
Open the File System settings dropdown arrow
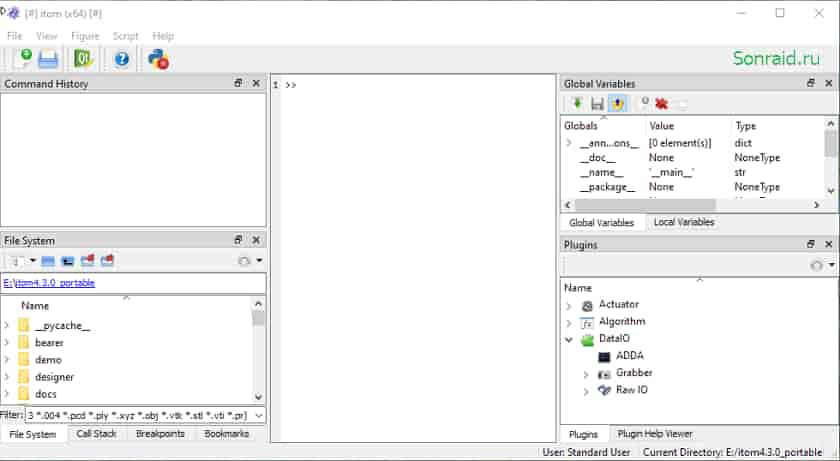pos(259,261)
